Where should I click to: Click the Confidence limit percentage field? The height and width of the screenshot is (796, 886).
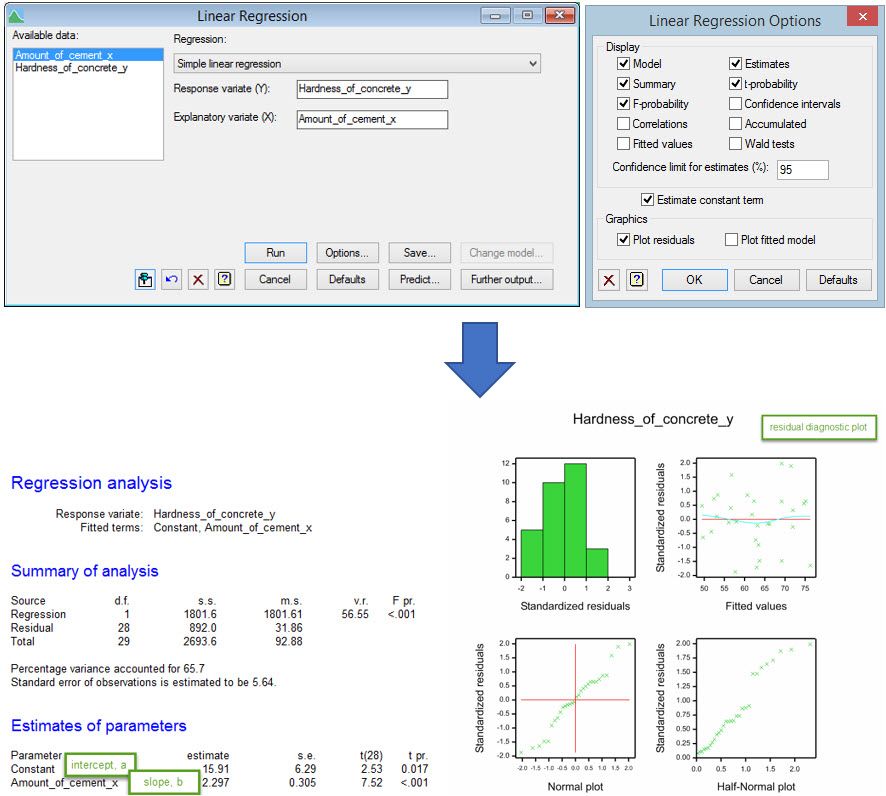[x=802, y=170]
